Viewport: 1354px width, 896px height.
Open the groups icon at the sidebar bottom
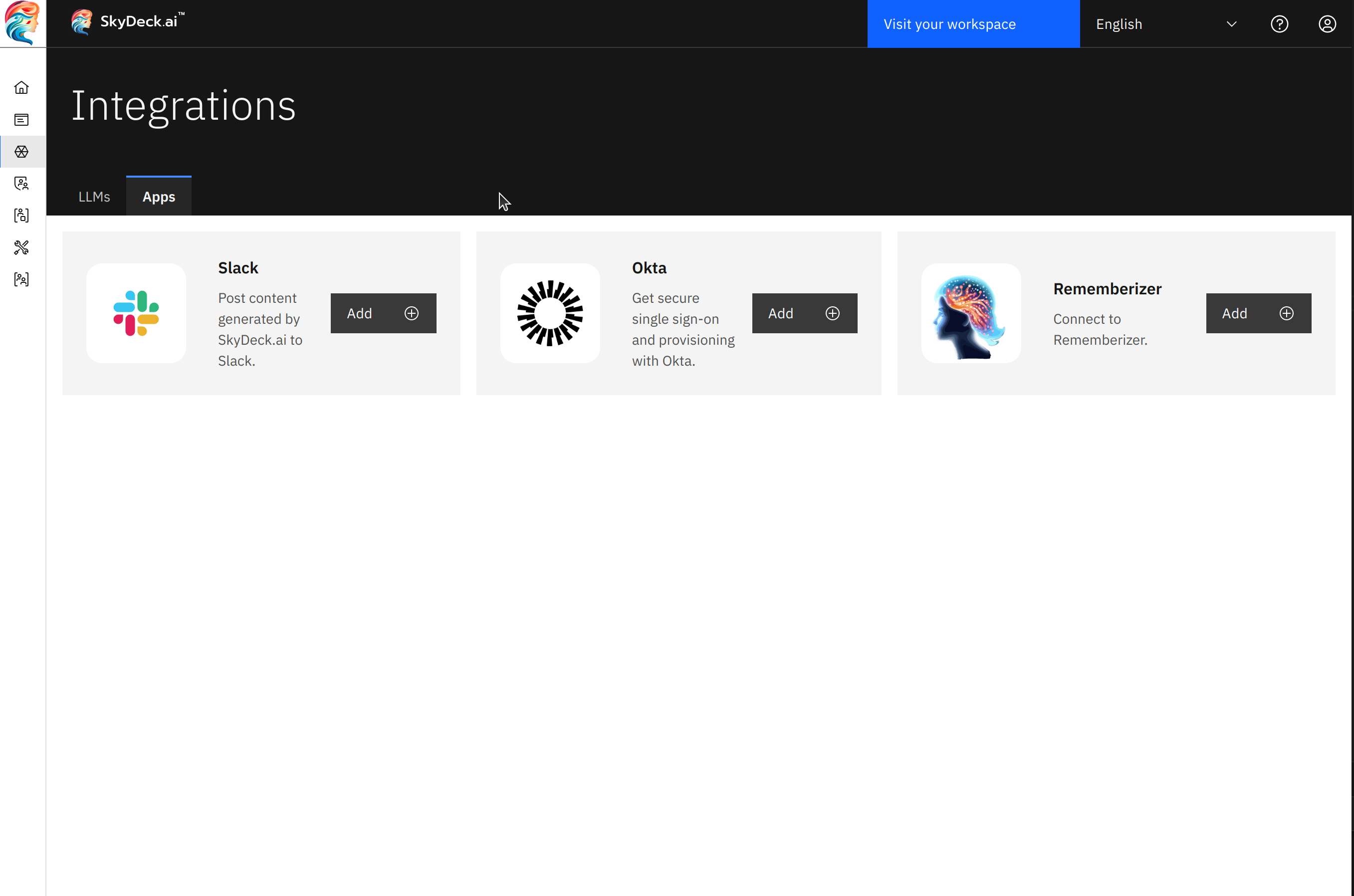pos(21,279)
